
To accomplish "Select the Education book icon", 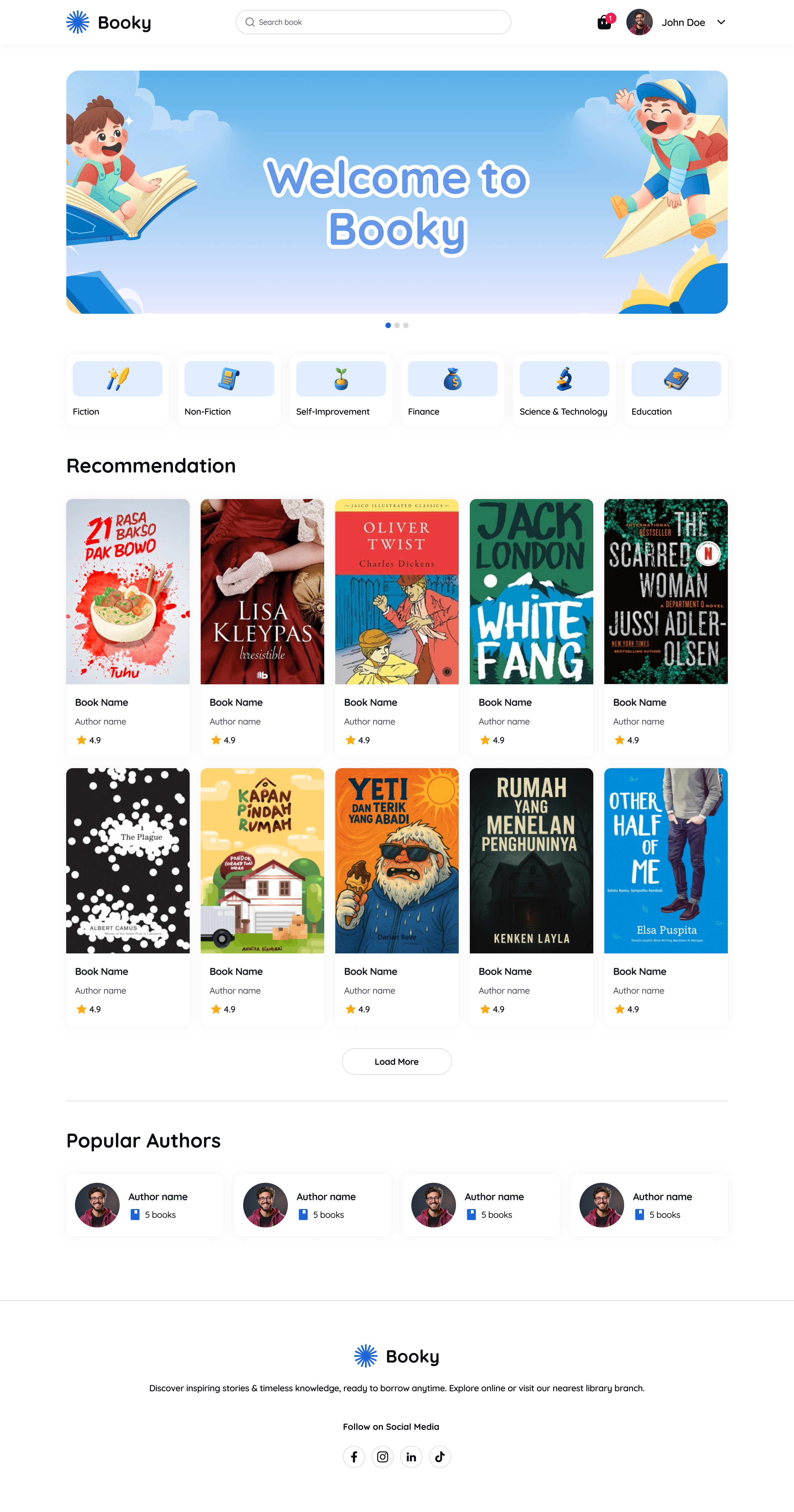I will [675, 379].
